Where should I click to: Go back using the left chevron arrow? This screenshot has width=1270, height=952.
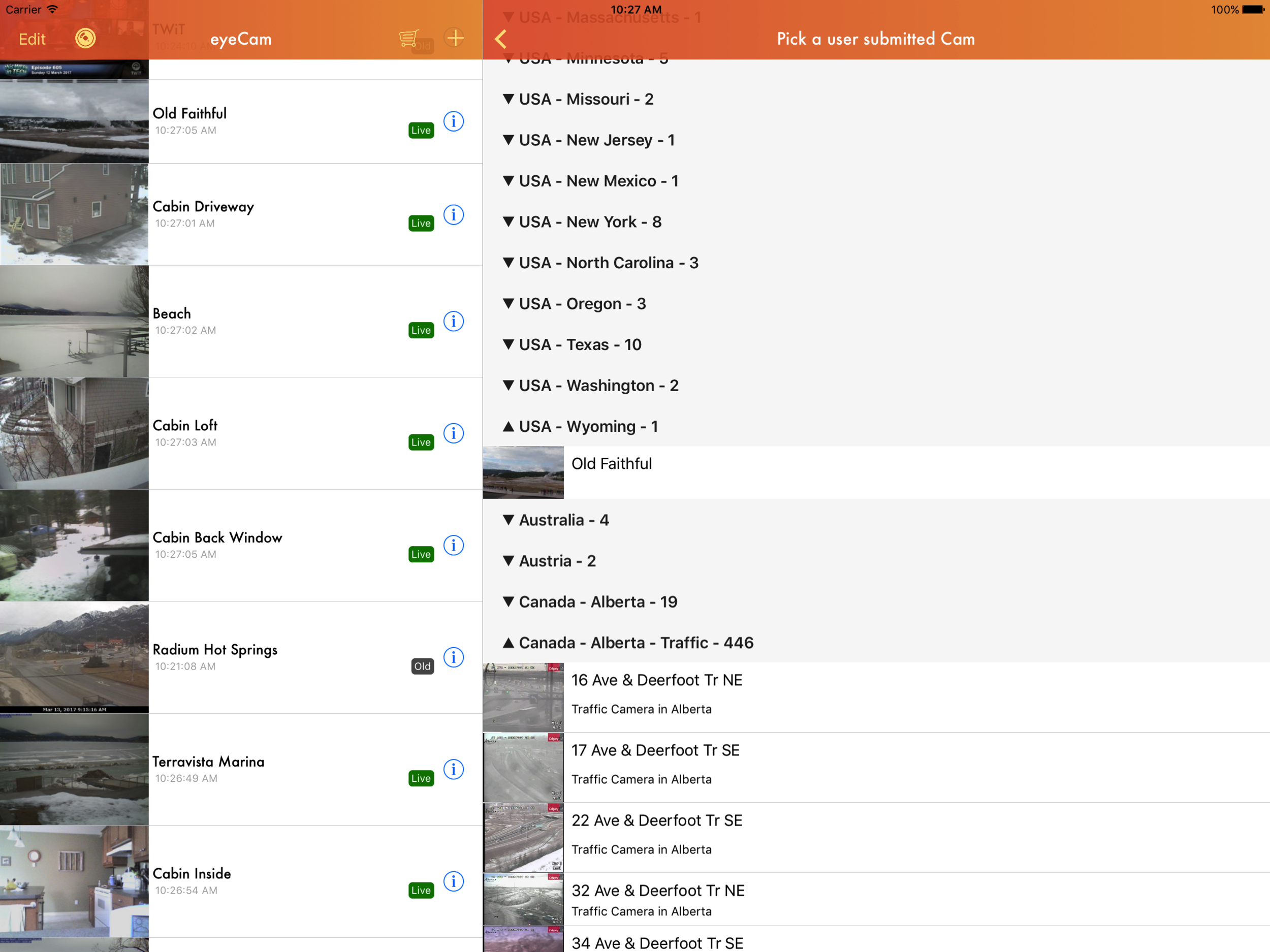click(501, 39)
